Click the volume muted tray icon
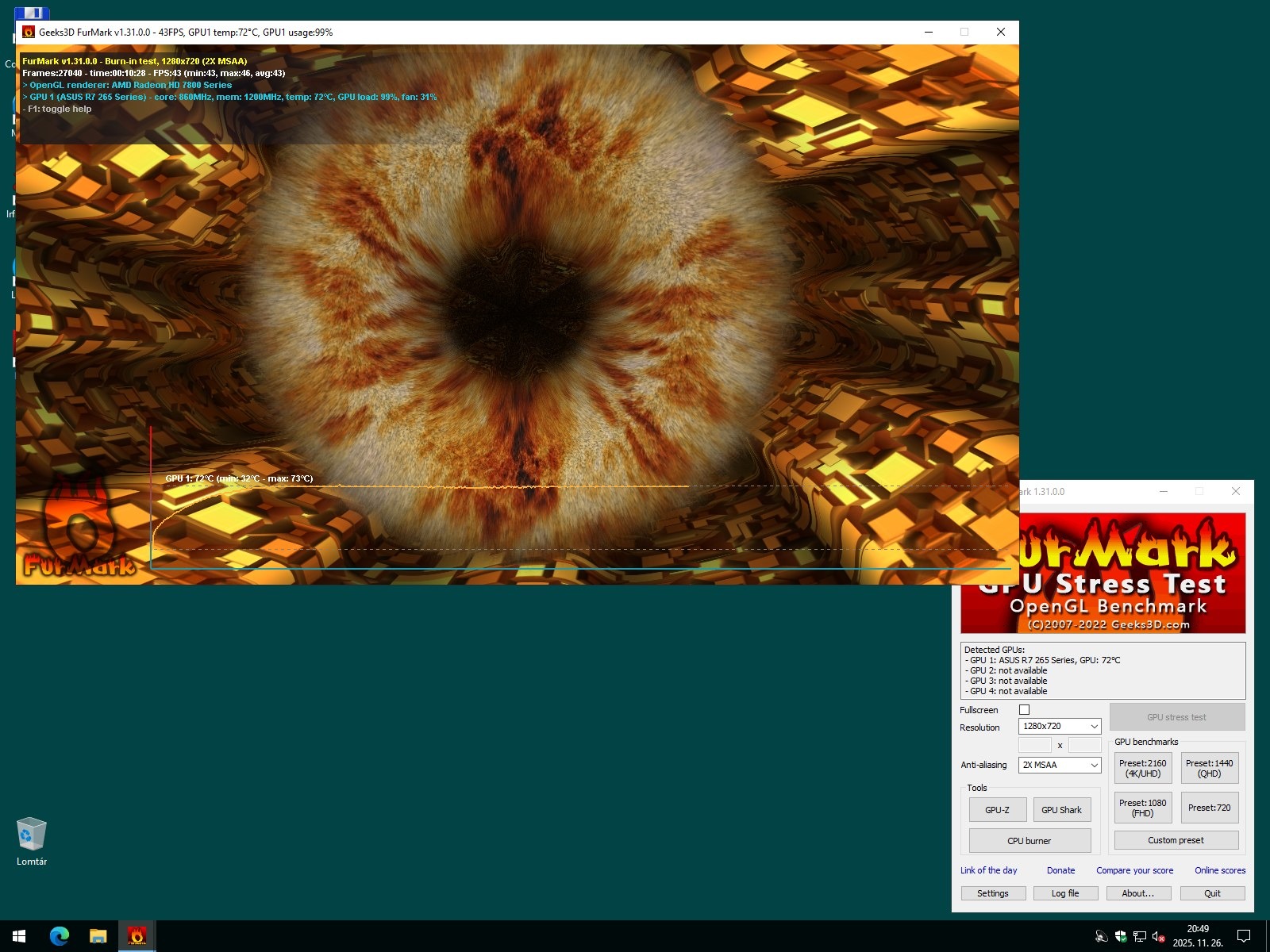1270x952 pixels. tap(1158, 936)
